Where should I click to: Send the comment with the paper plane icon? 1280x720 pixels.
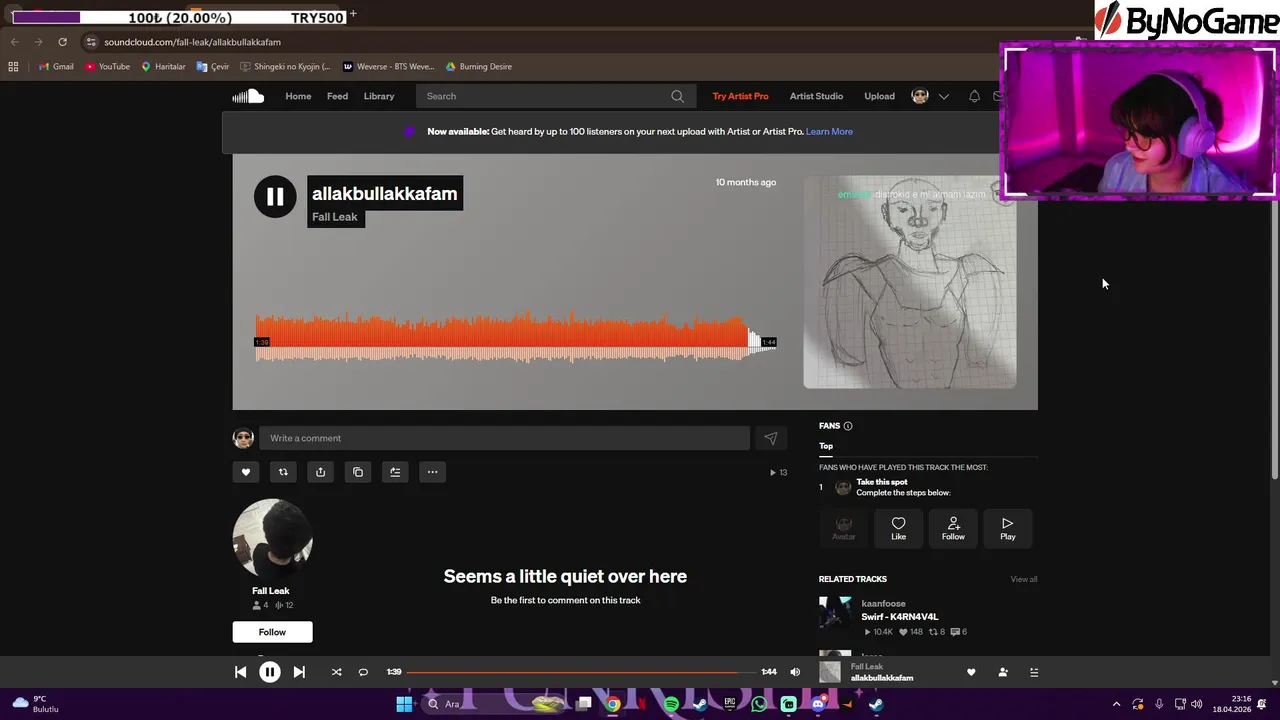[x=771, y=438]
